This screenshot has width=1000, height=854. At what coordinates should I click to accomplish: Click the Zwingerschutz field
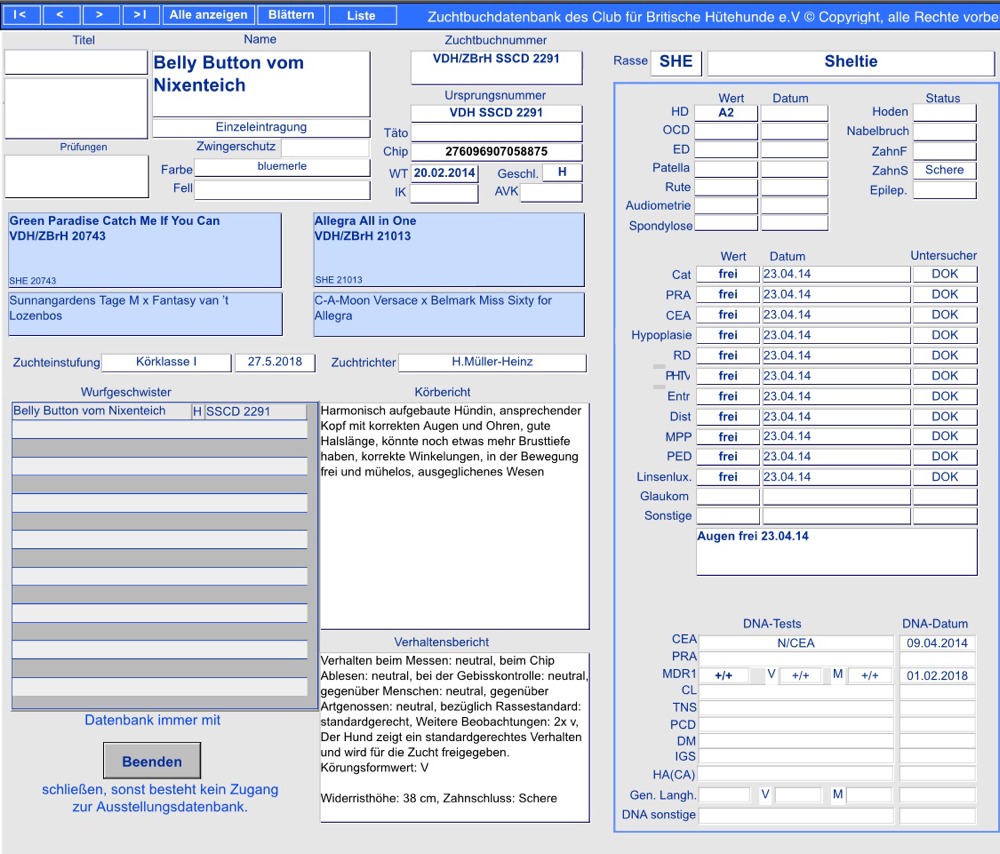tap(325, 147)
